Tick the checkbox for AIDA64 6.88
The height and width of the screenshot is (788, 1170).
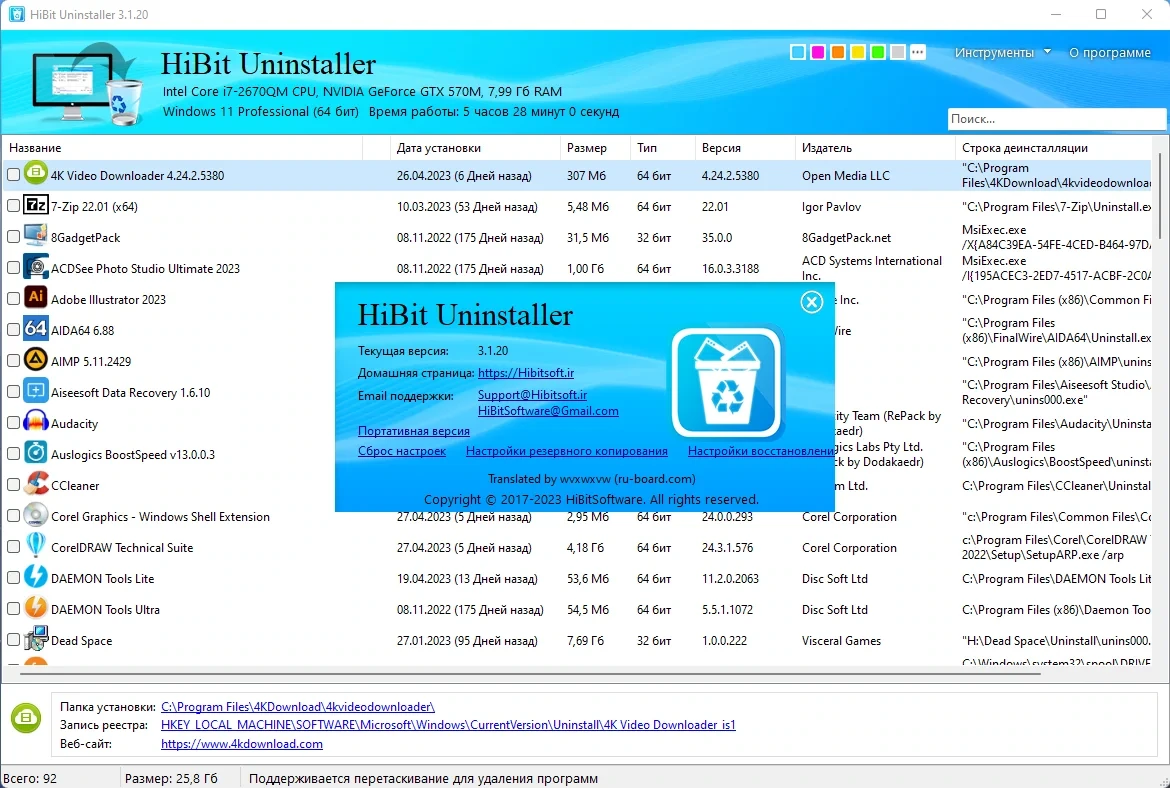[13, 329]
